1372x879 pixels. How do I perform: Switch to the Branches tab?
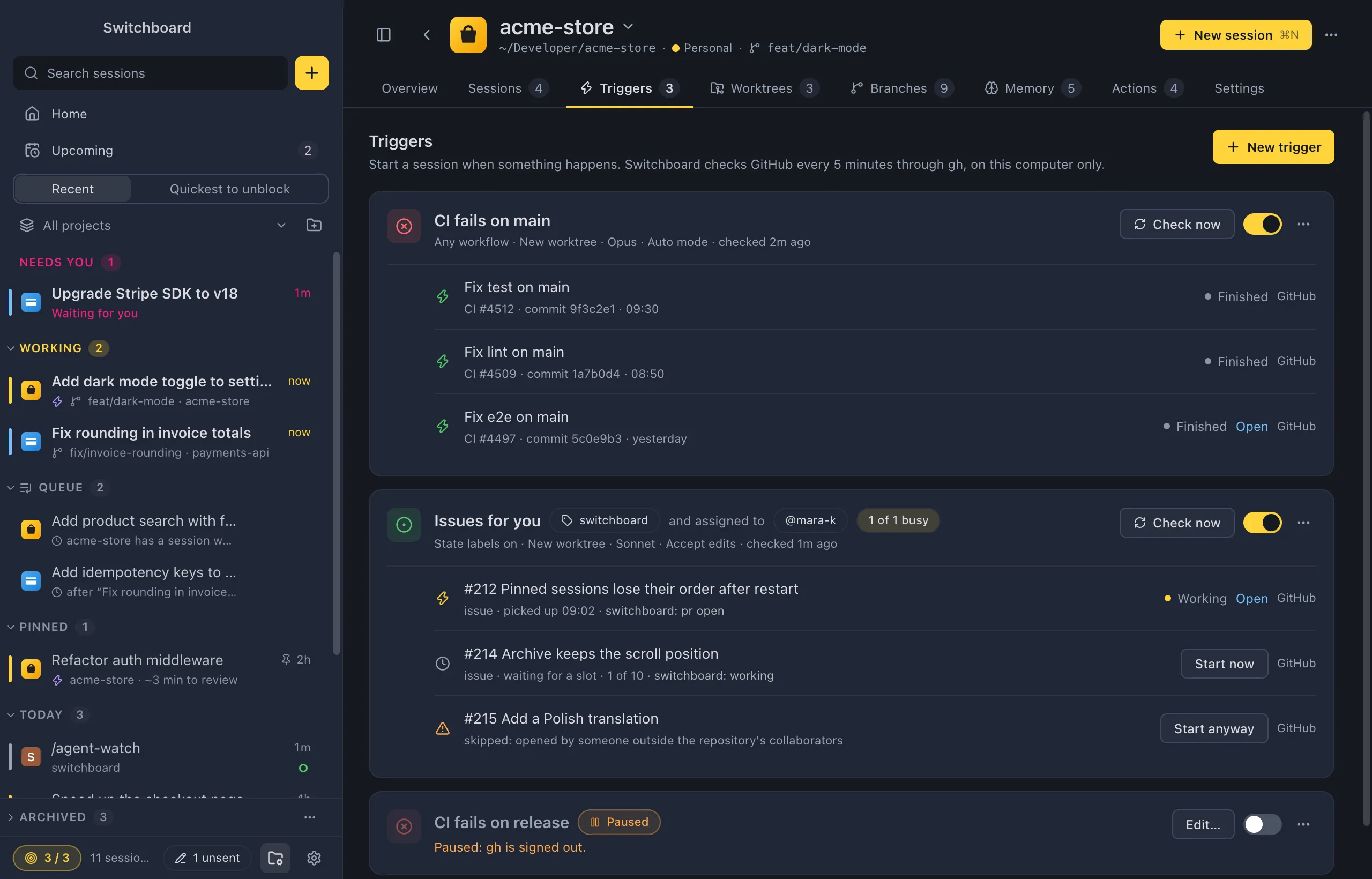tap(902, 88)
